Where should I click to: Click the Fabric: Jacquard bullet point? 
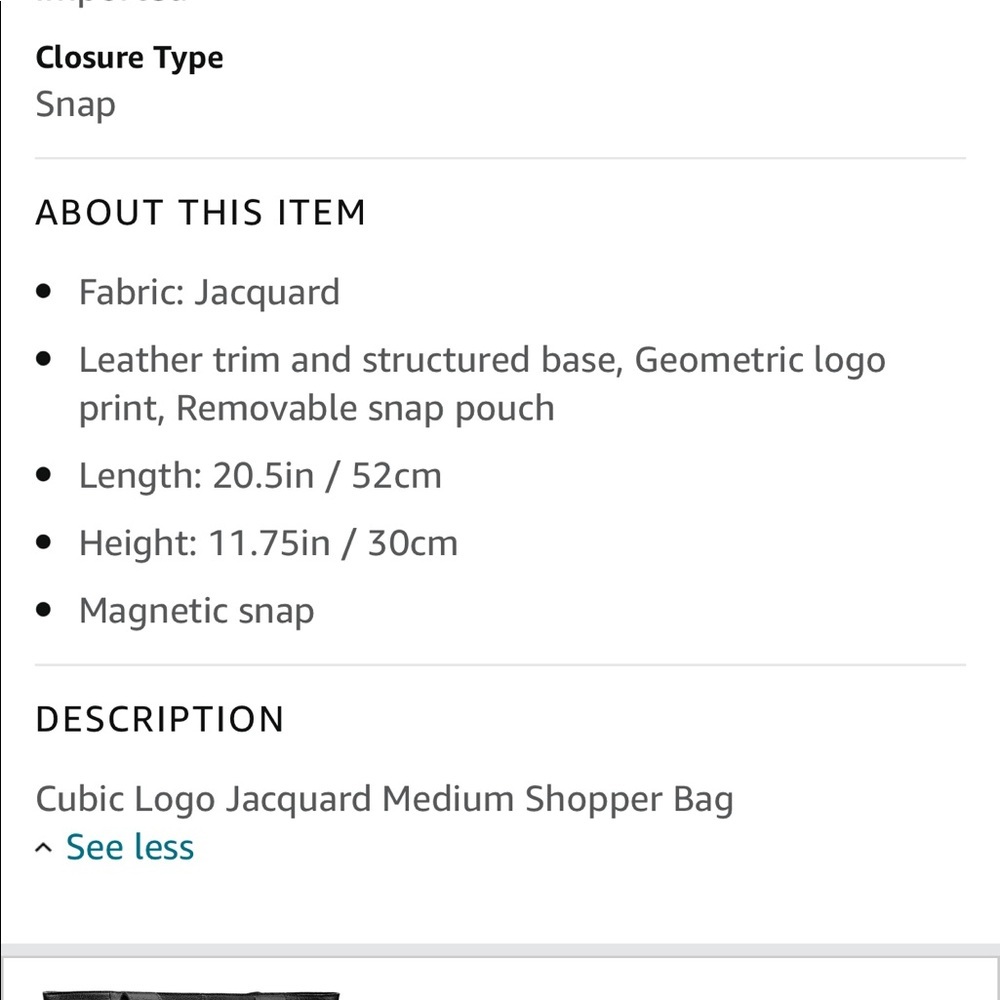[x=209, y=292]
